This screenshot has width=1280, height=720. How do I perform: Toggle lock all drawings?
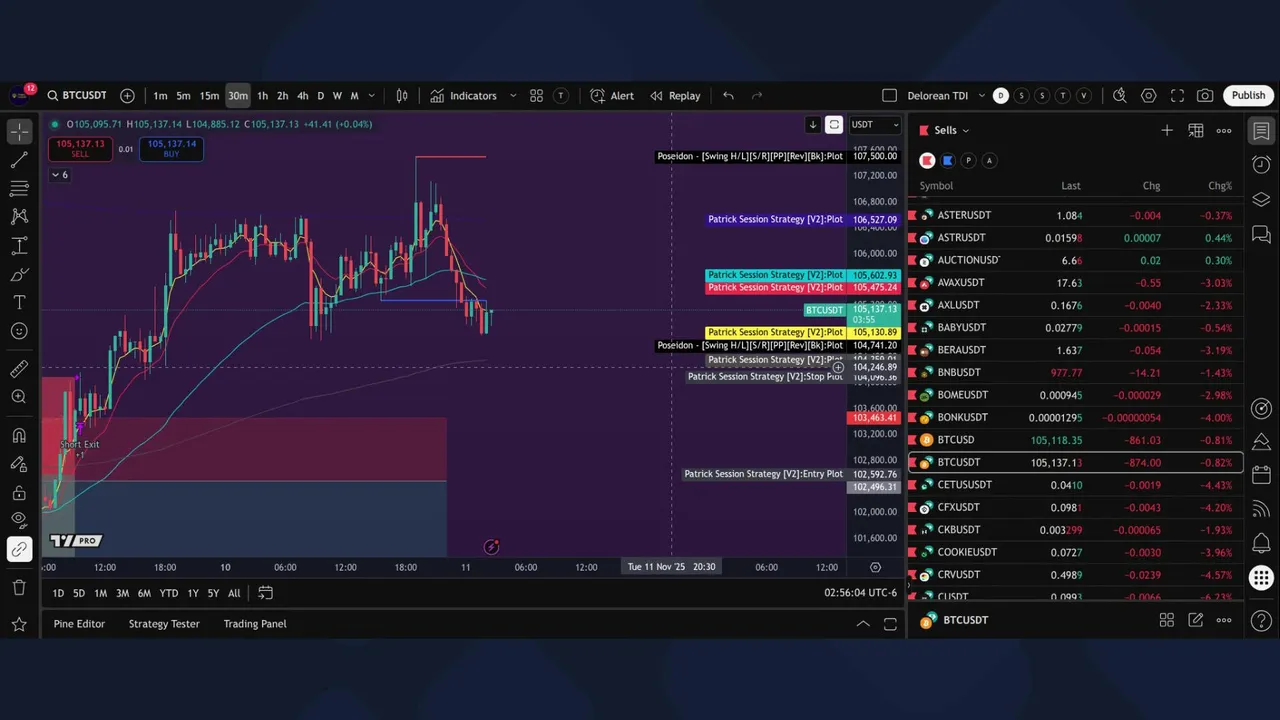[19, 492]
